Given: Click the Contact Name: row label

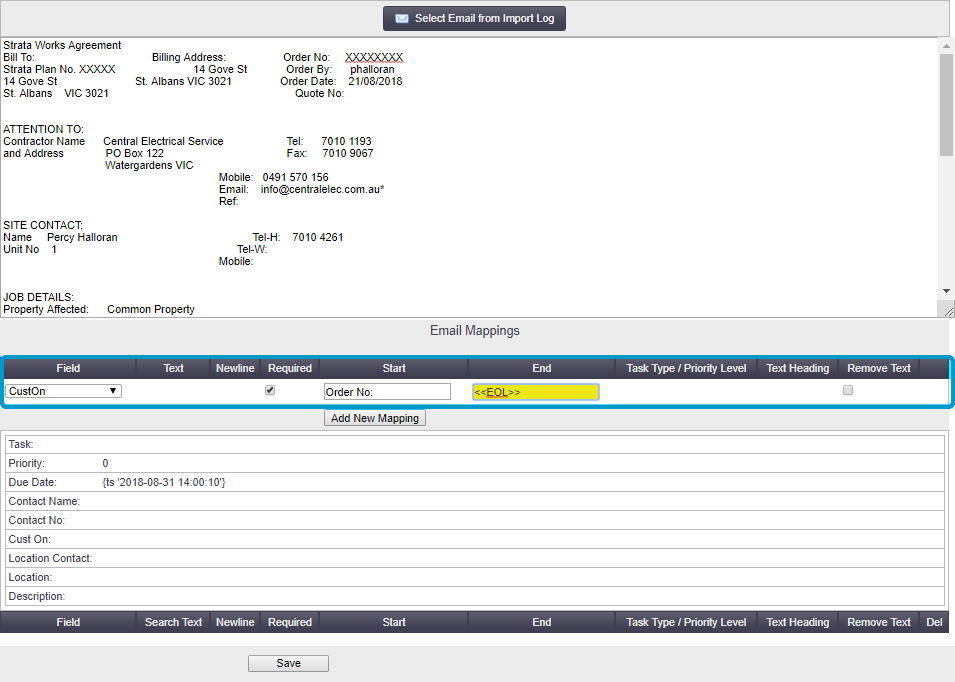Looking at the screenshot, I should (x=44, y=501).
